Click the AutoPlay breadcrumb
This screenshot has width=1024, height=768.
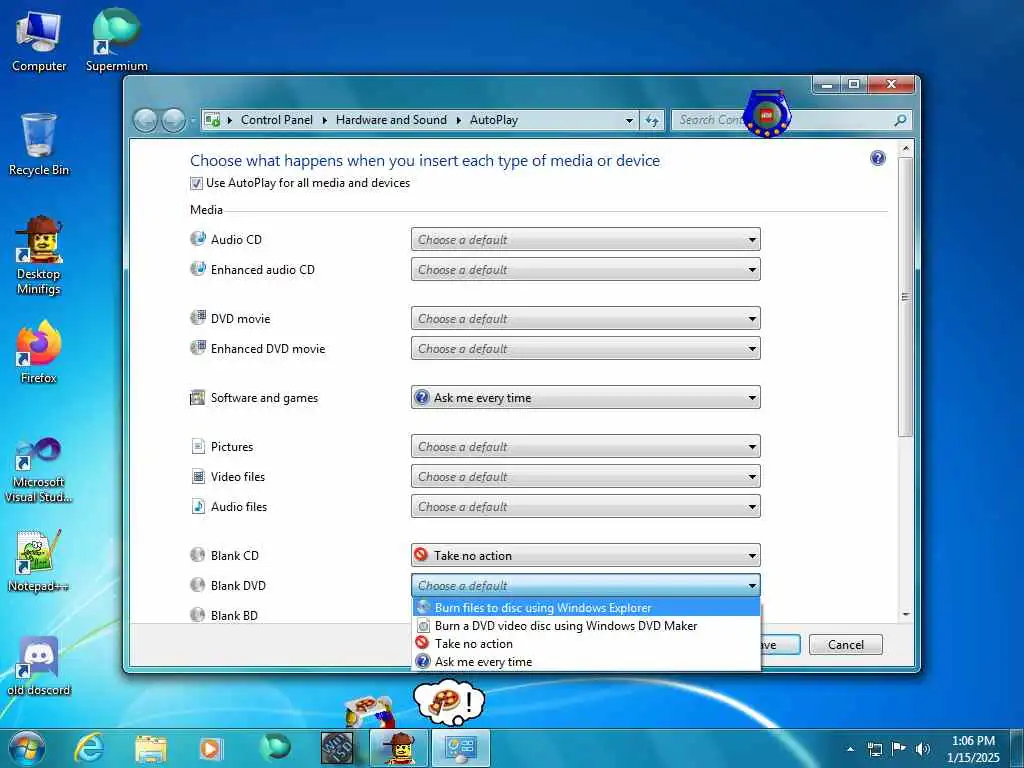[x=494, y=120]
